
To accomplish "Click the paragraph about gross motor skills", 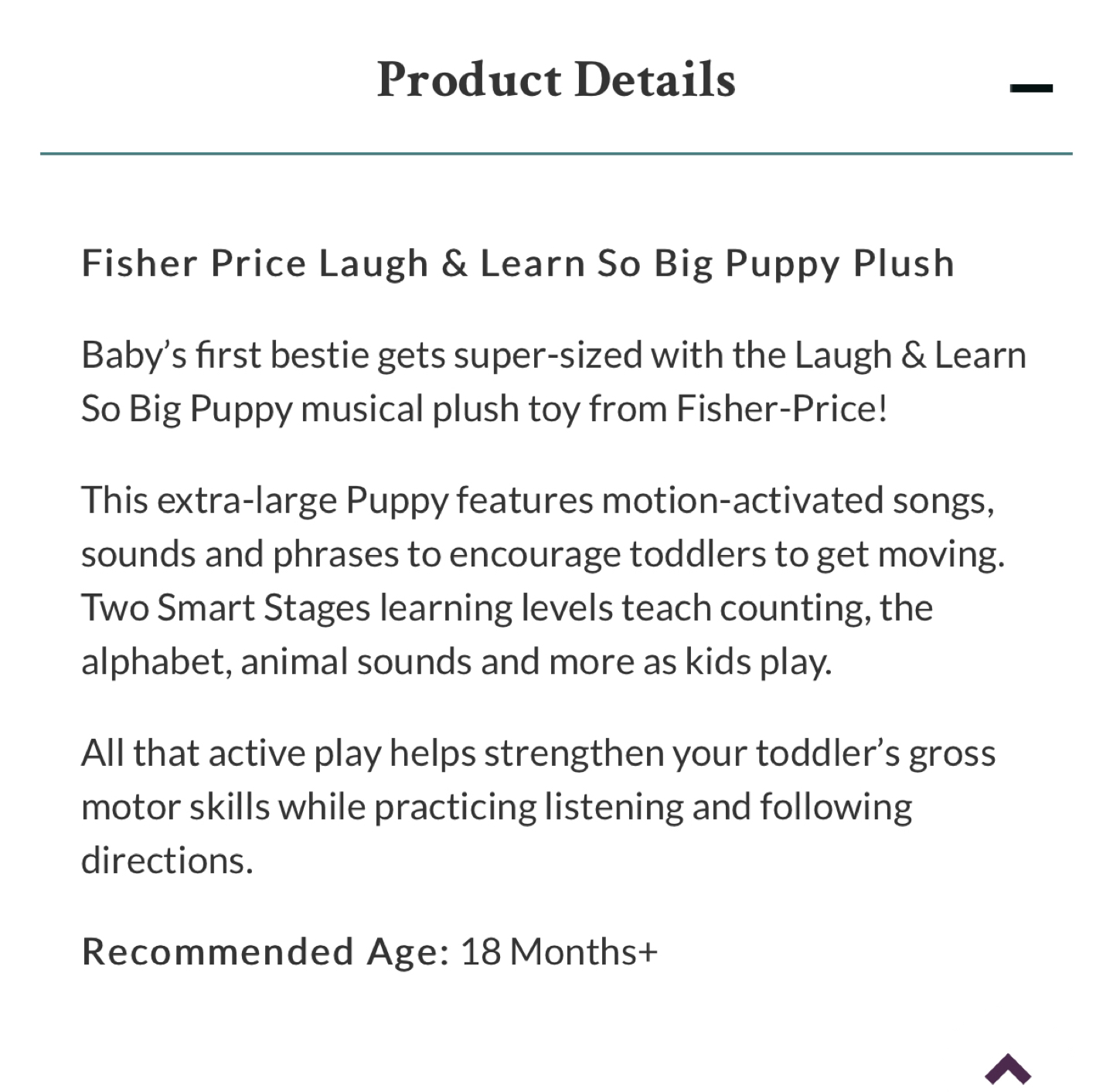I will point(538,806).
